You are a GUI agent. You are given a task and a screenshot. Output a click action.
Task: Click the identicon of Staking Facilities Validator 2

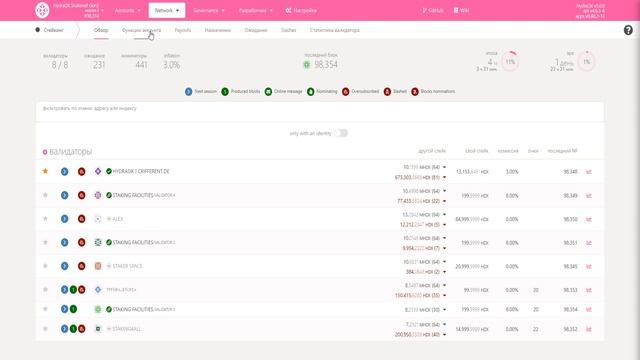98,242
